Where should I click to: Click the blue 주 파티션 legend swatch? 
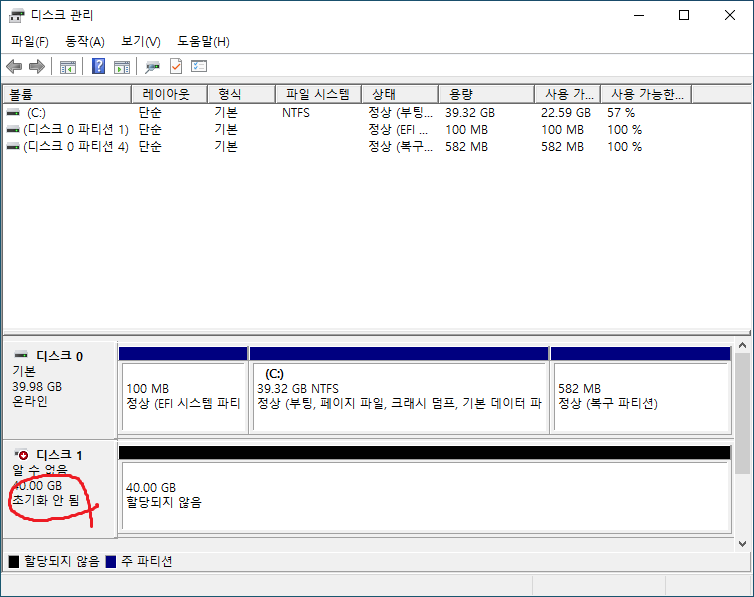111,561
